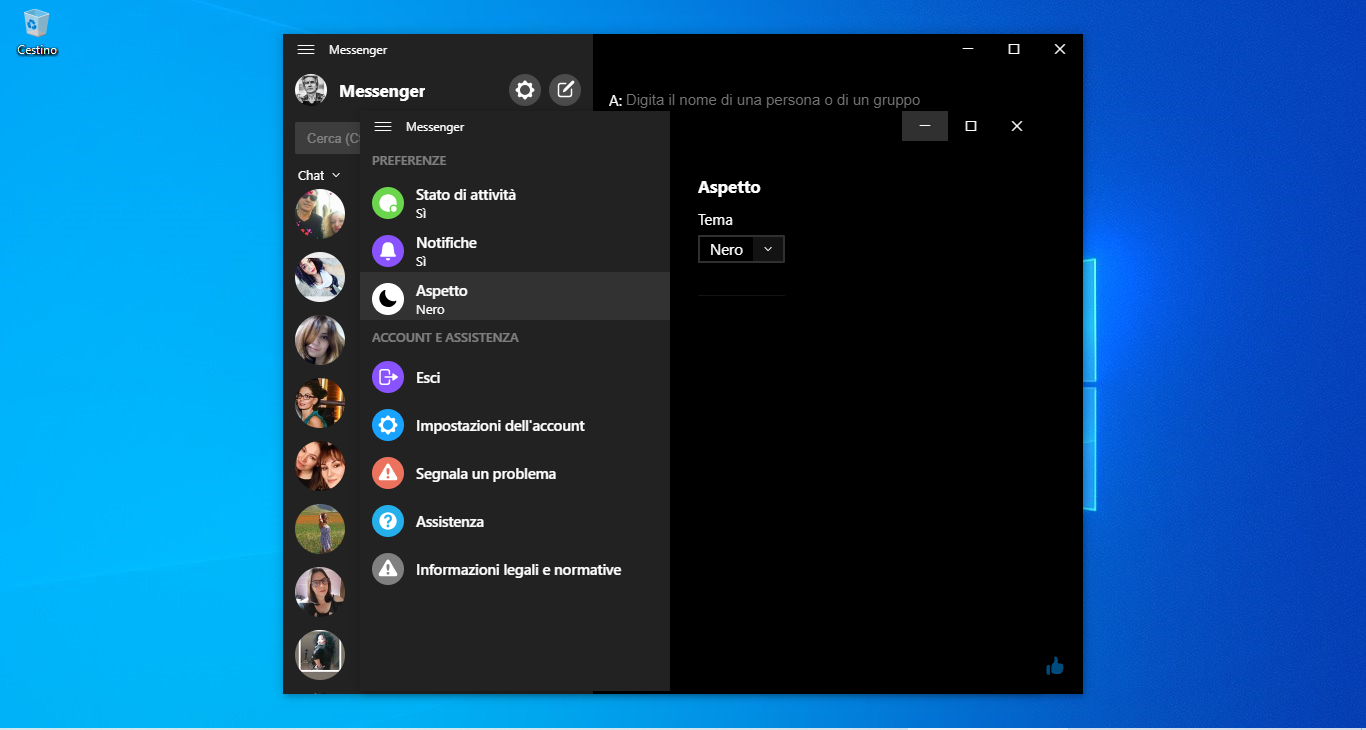Click the Aspetto moon icon
Image resolution: width=1366 pixels, height=730 pixels.
pyautogui.click(x=388, y=299)
